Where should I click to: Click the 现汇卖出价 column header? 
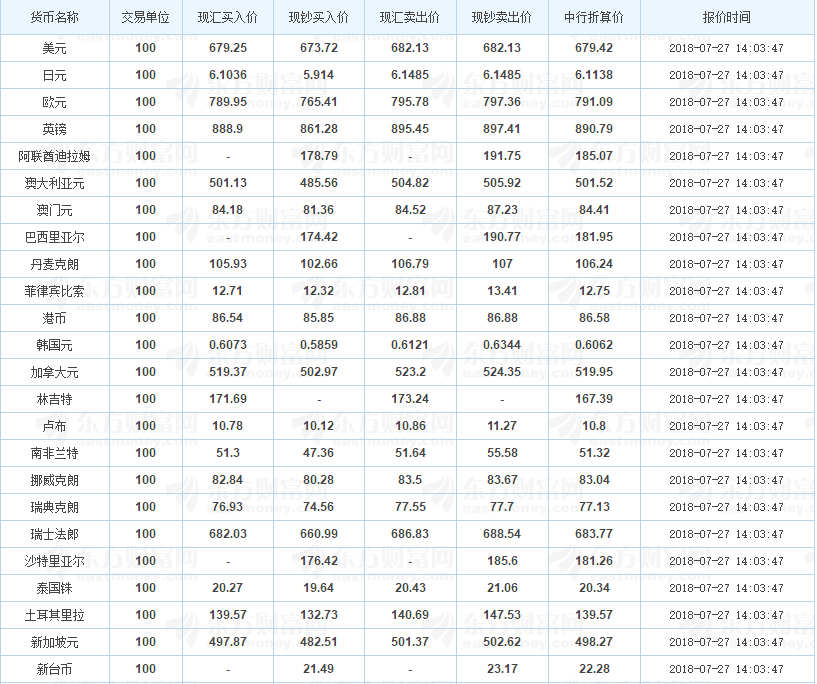click(410, 18)
